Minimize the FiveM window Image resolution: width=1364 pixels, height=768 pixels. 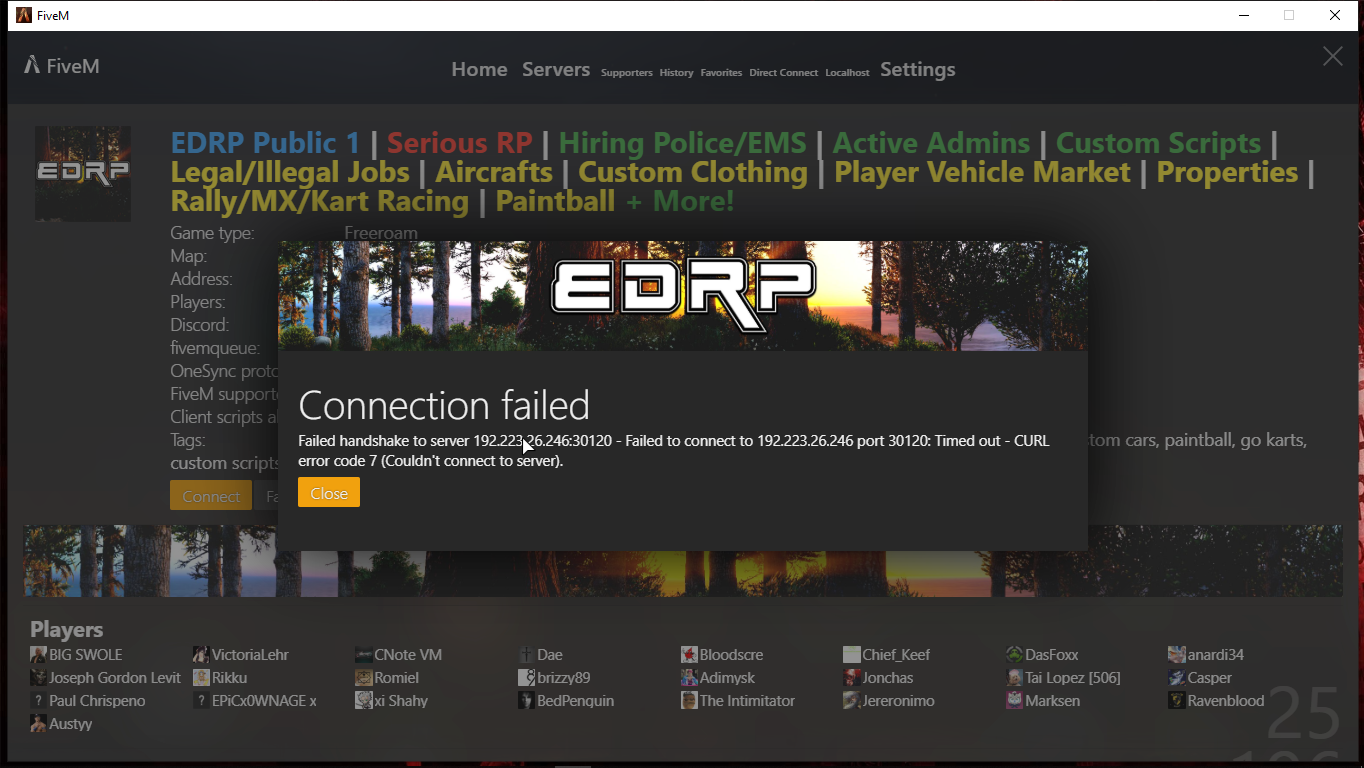(1244, 15)
